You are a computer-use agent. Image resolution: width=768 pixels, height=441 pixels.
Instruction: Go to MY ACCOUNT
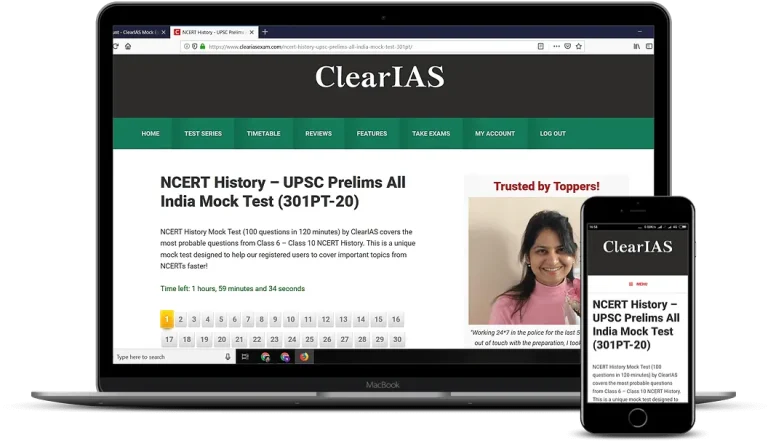click(495, 133)
